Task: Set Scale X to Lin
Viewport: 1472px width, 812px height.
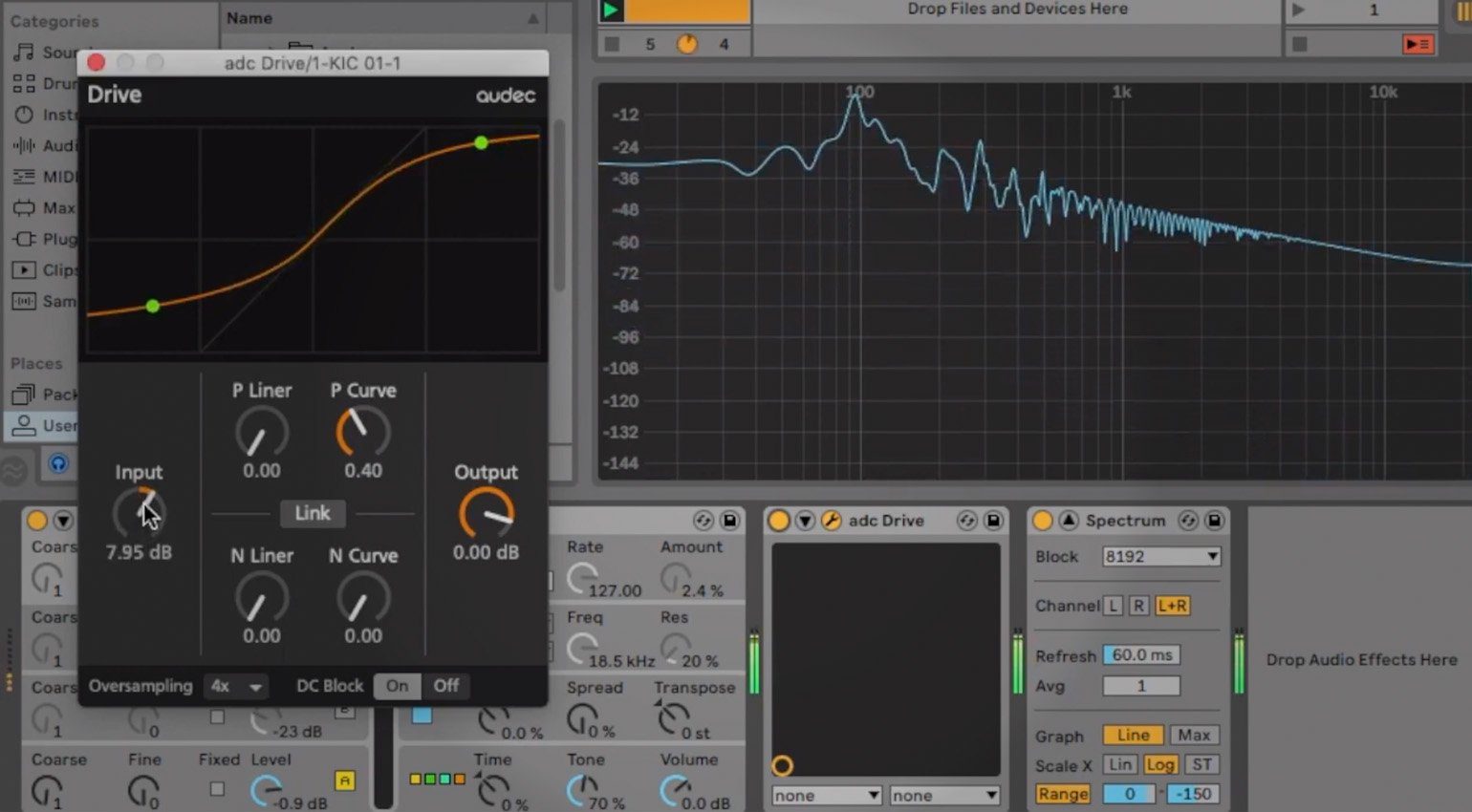Action: (1120, 765)
